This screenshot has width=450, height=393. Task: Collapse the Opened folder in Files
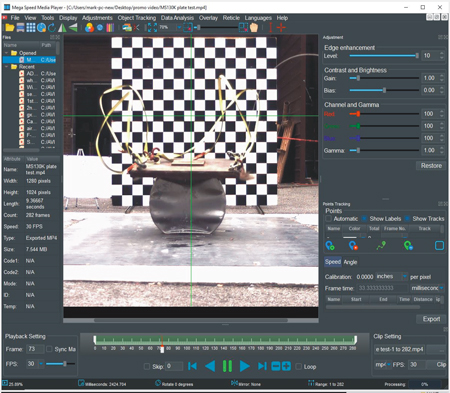pyautogui.click(x=7, y=53)
